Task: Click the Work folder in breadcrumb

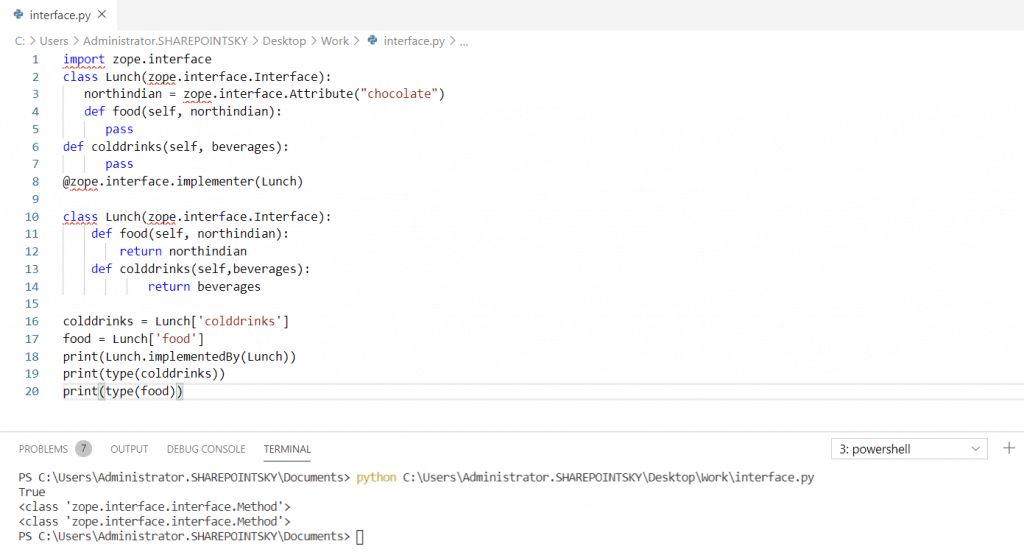Action: click(335, 41)
